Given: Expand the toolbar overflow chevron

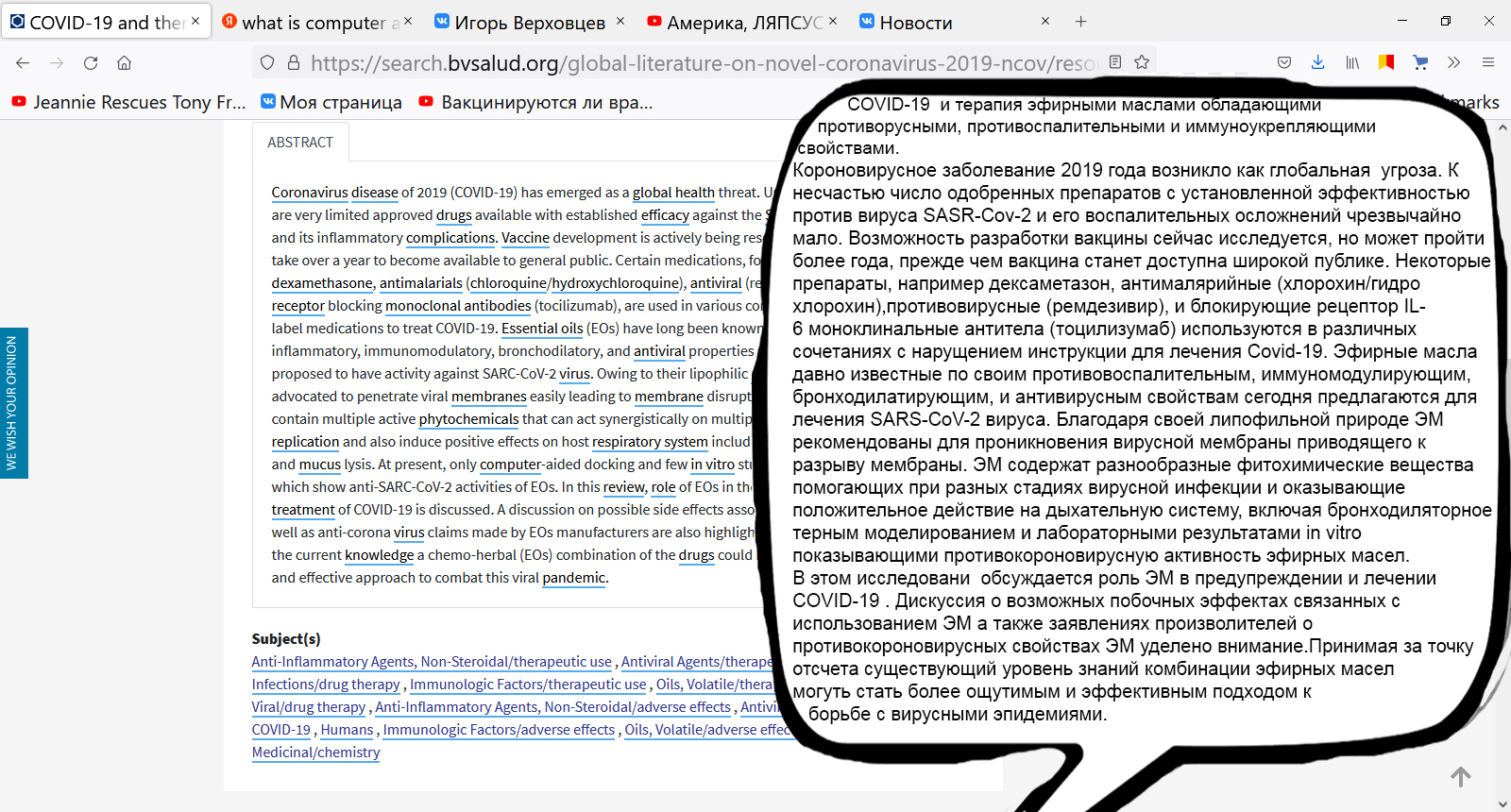Looking at the screenshot, I should [1453, 63].
